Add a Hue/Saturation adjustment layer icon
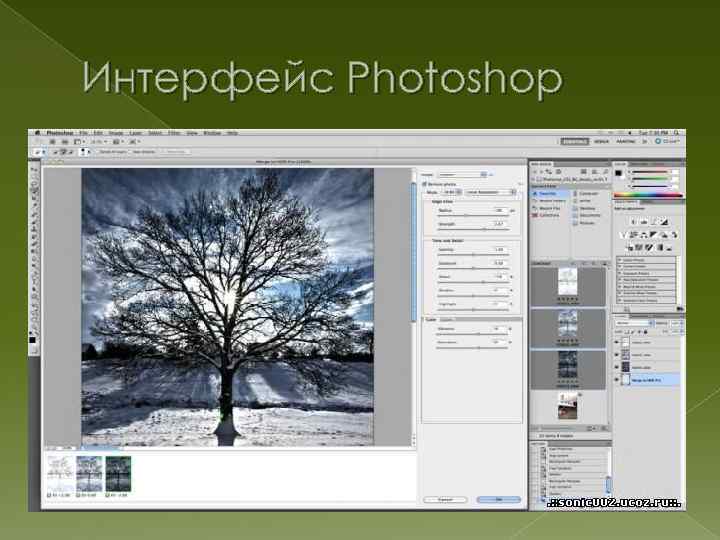 pos(634,235)
